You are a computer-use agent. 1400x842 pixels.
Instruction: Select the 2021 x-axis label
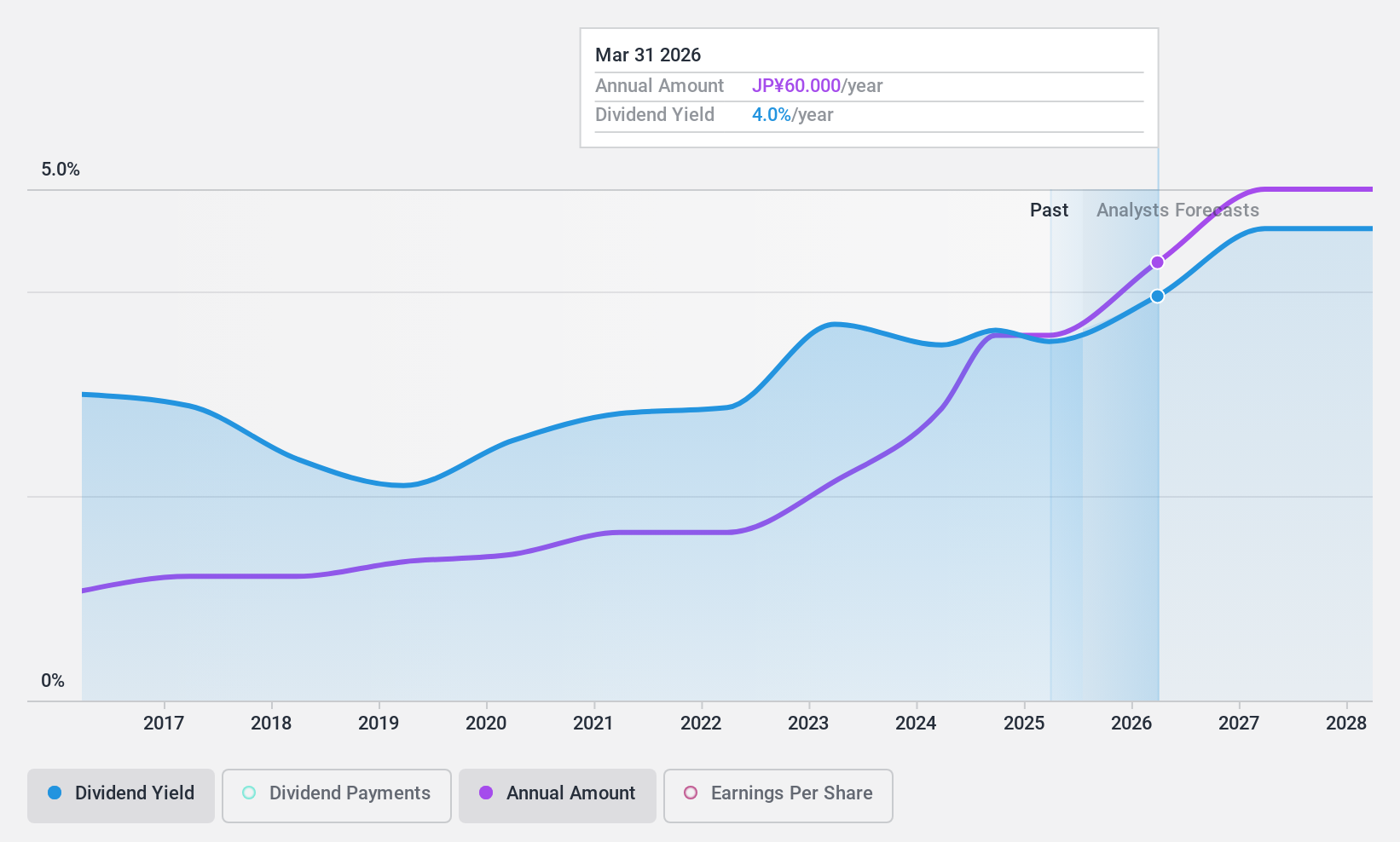[593, 723]
